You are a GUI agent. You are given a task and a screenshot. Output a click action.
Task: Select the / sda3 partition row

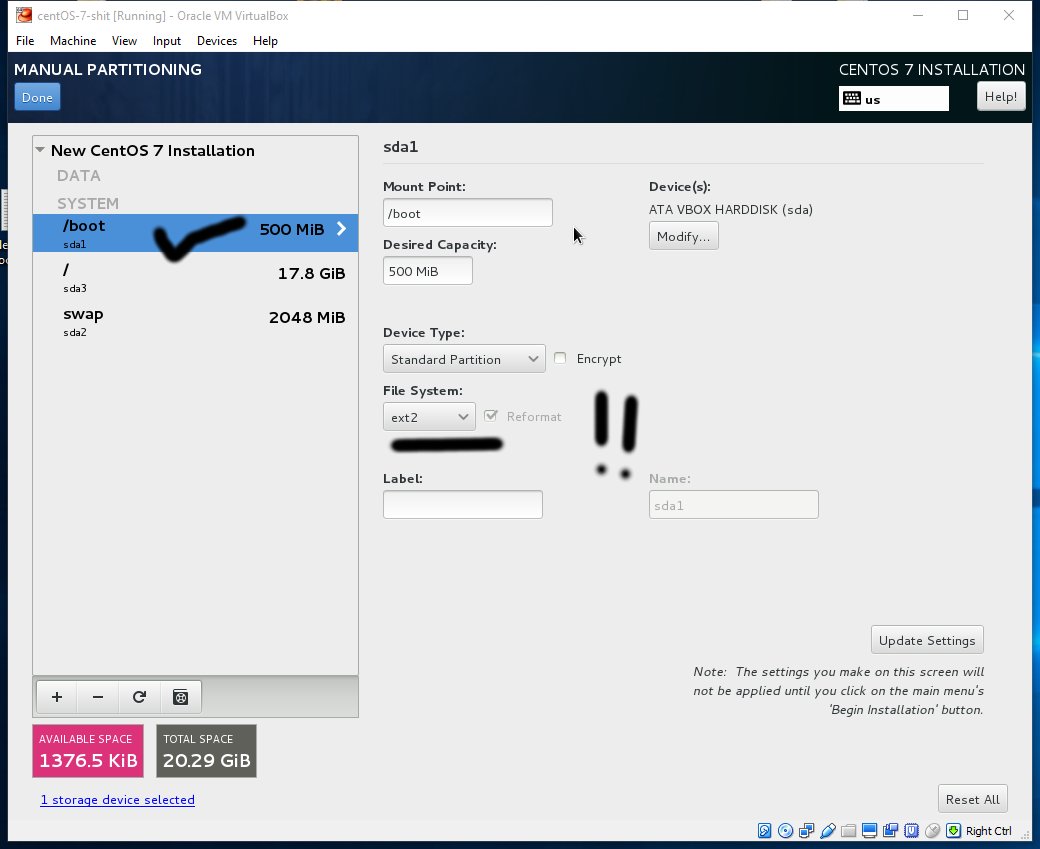pos(196,277)
